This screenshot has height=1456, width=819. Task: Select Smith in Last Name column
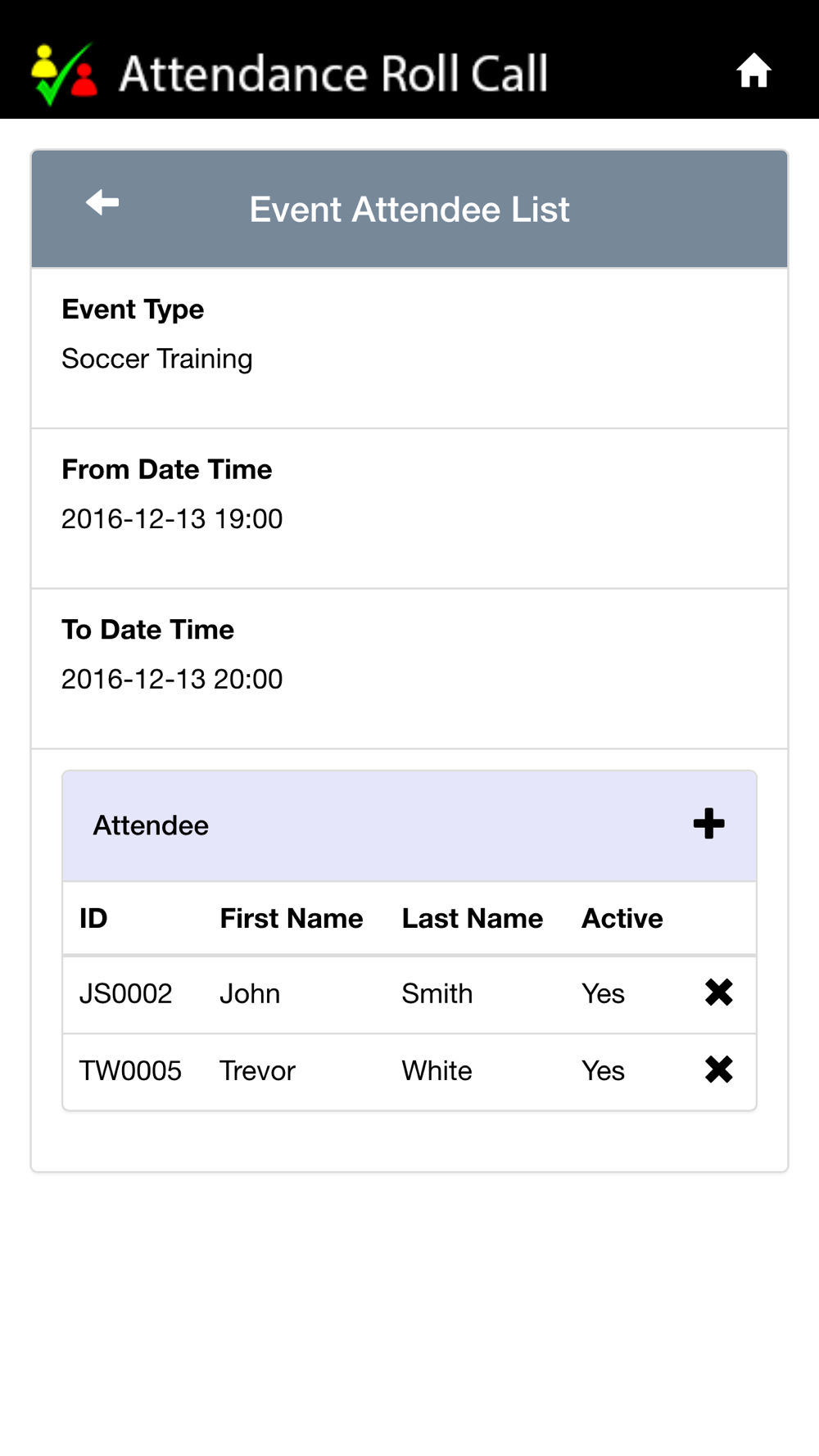click(437, 994)
